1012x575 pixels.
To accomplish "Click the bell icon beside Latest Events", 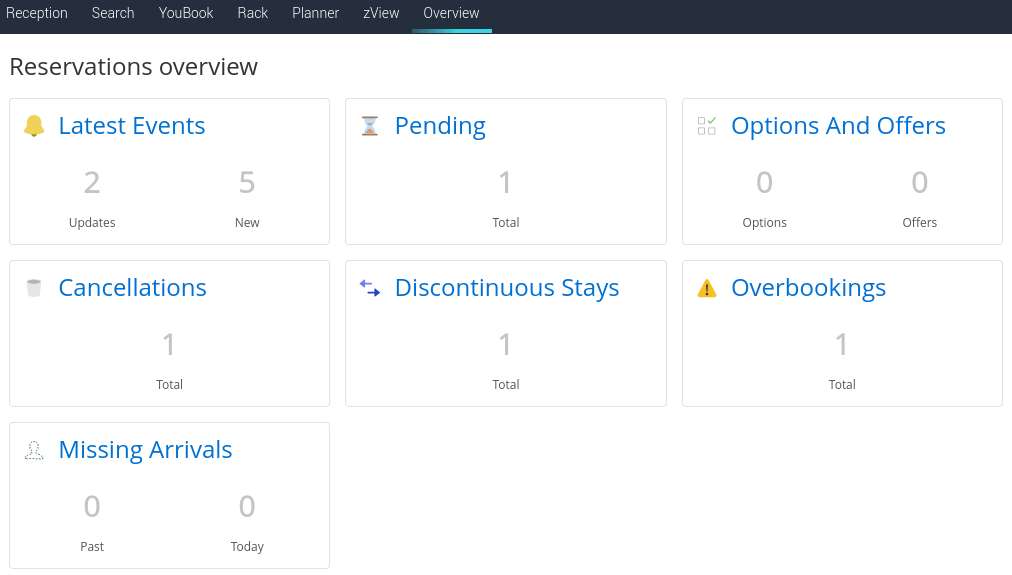I will coord(34,126).
